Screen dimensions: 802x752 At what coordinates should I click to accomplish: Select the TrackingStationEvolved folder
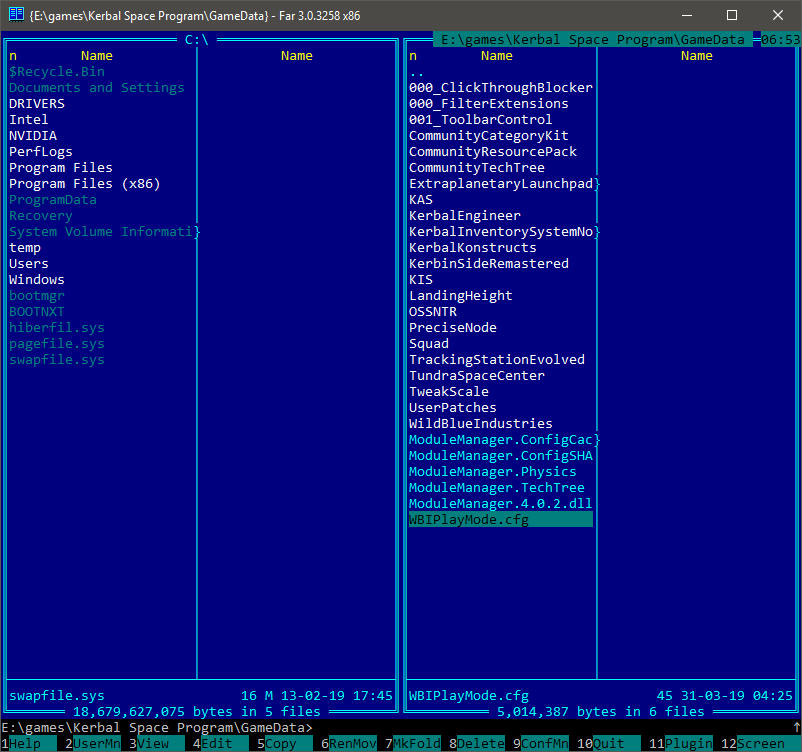point(497,360)
